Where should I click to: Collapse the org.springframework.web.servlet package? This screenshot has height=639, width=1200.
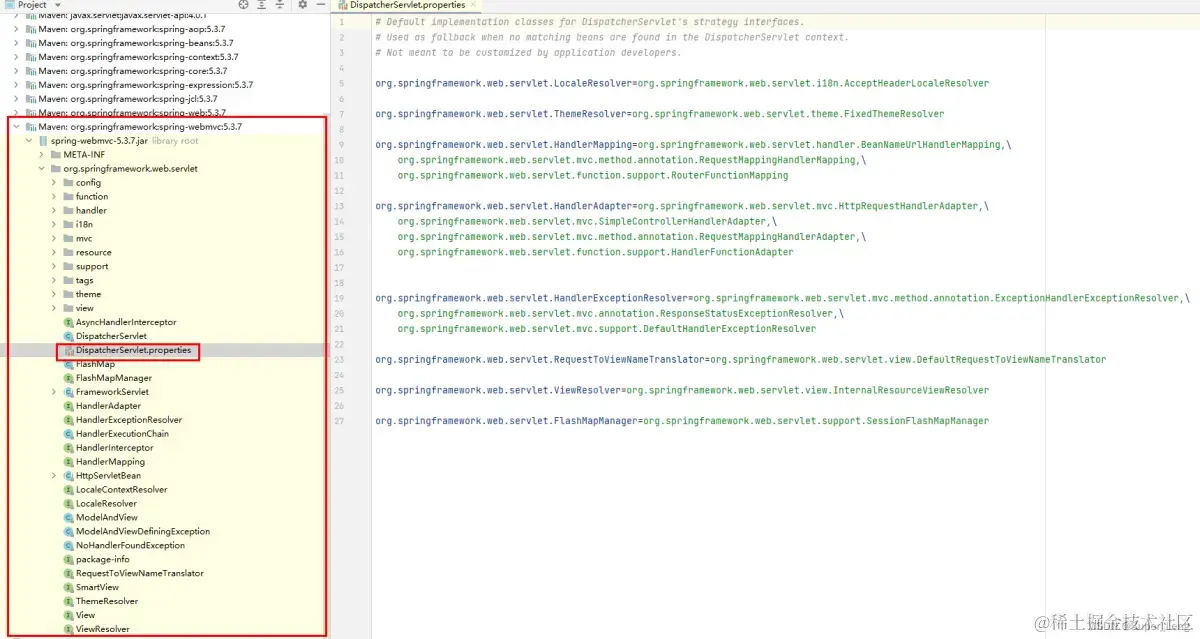click(41, 169)
